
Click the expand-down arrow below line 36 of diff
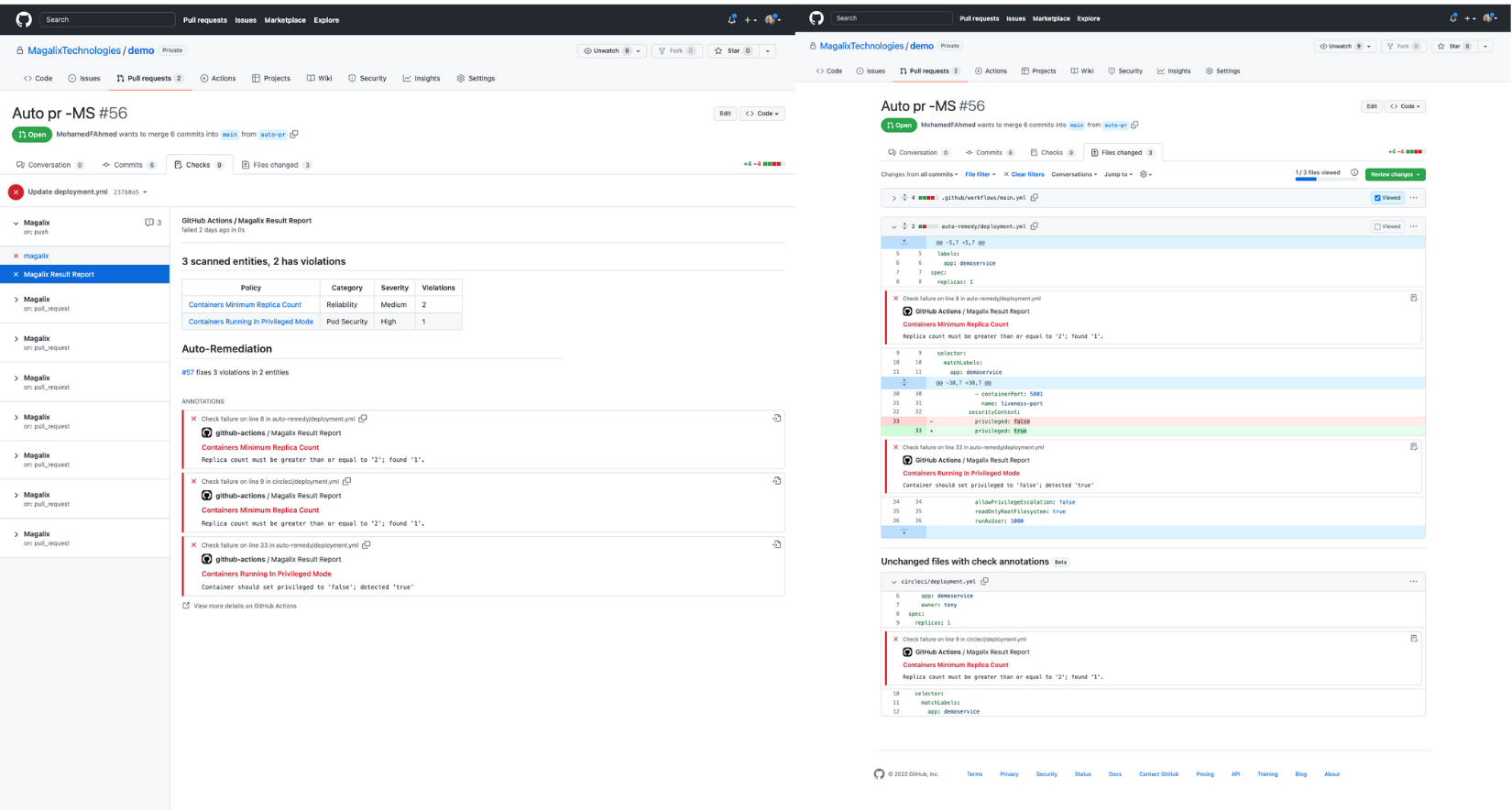click(904, 532)
